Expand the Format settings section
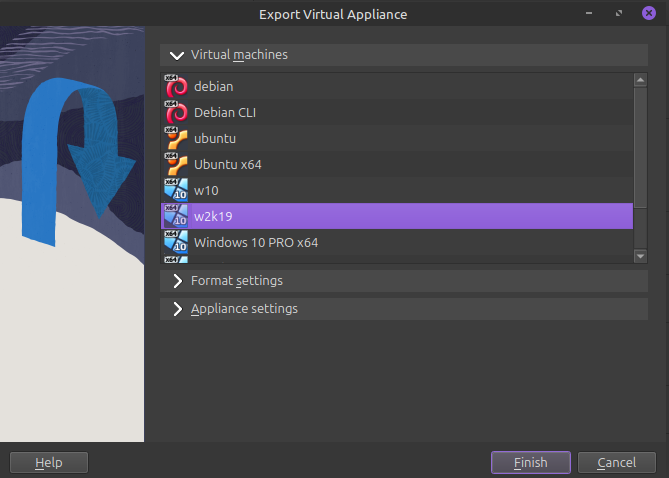This screenshot has width=669, height=478. point(178,281)
